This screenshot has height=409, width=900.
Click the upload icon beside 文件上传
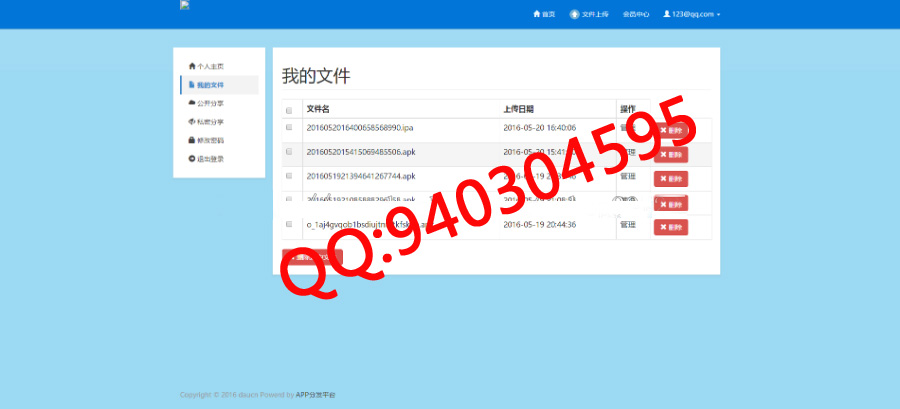coord(574,15)
